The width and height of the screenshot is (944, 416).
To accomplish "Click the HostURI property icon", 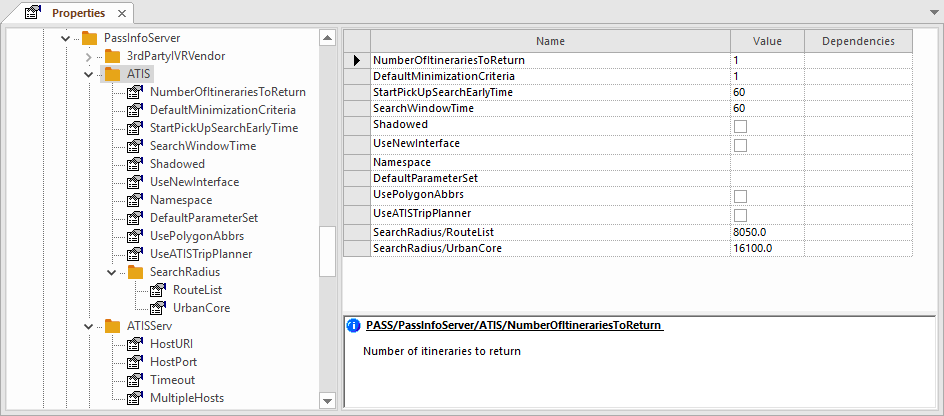I will coord(135,344).
